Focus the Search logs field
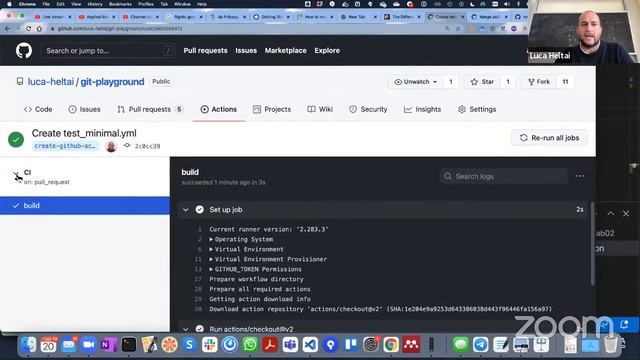The width and height of the screenshot is (640, 360). (504, 176)
